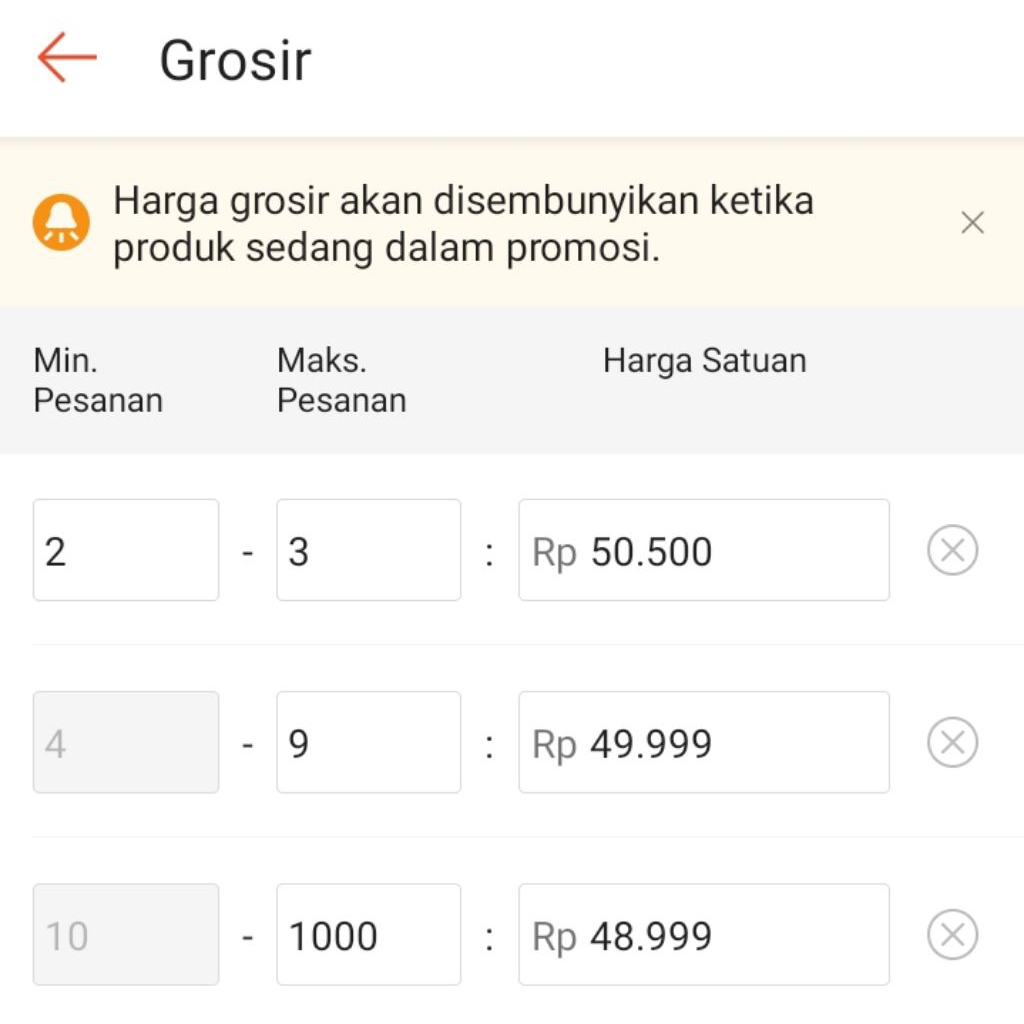Focus the Rp 49.999 unit price field

pyautogui.click(x=703, y=742)
